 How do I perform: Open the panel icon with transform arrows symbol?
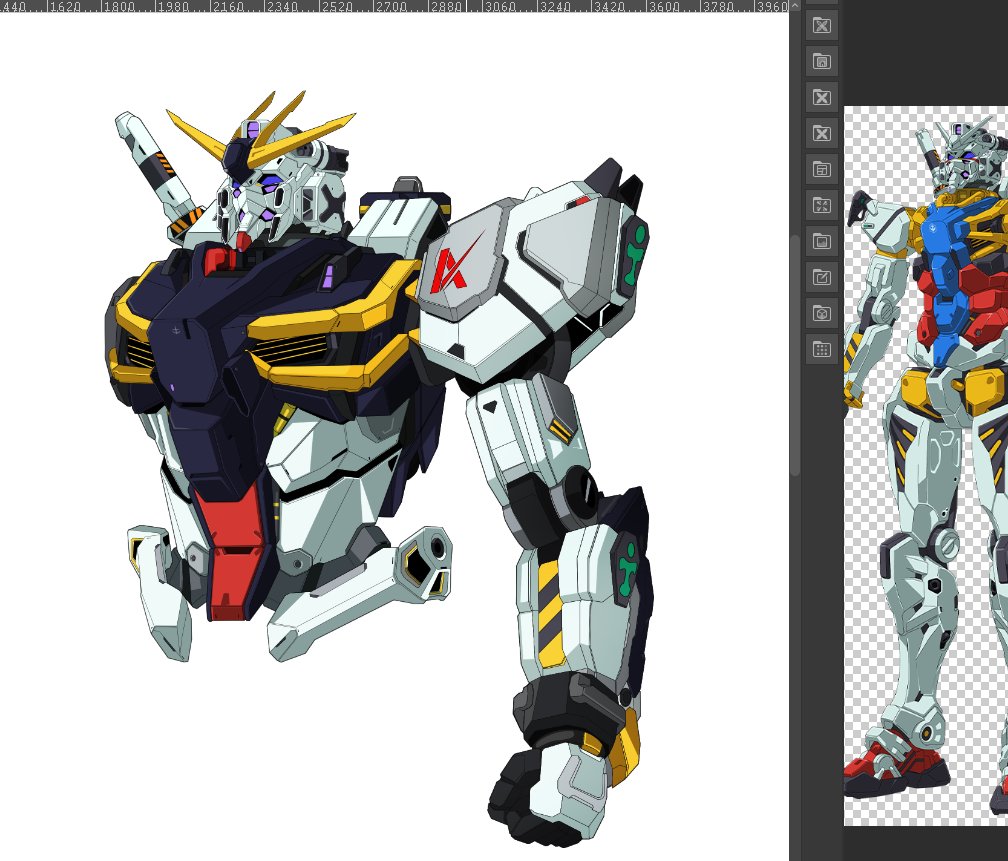point(820,205)
